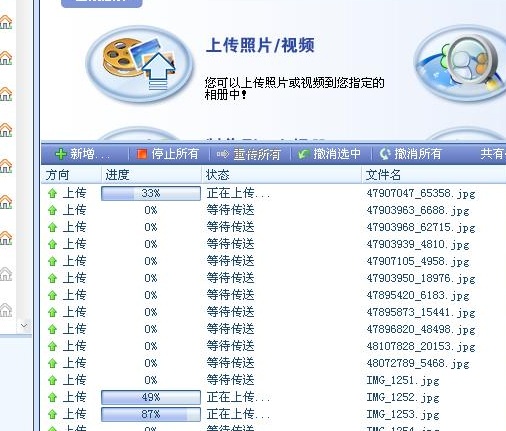Viewport: 506px width, 431px height.
Task: Open the upload photos/videos film reel icon
Action: pos(139,64)
